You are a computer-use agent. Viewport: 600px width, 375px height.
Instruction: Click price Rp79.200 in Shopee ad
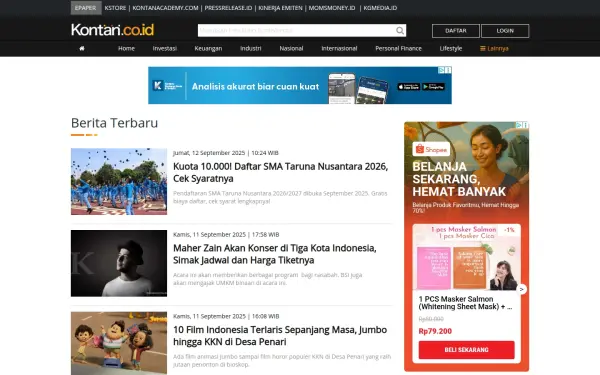click(435, 331)
